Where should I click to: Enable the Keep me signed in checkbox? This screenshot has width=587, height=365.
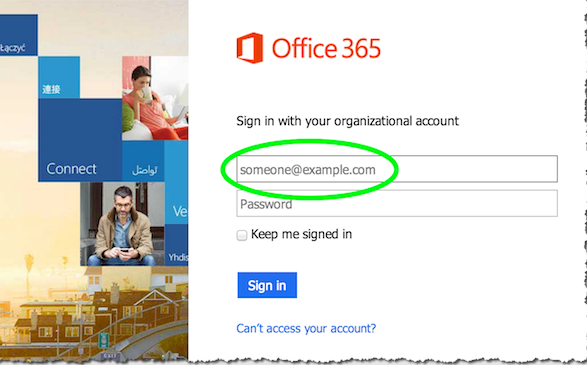242,235
